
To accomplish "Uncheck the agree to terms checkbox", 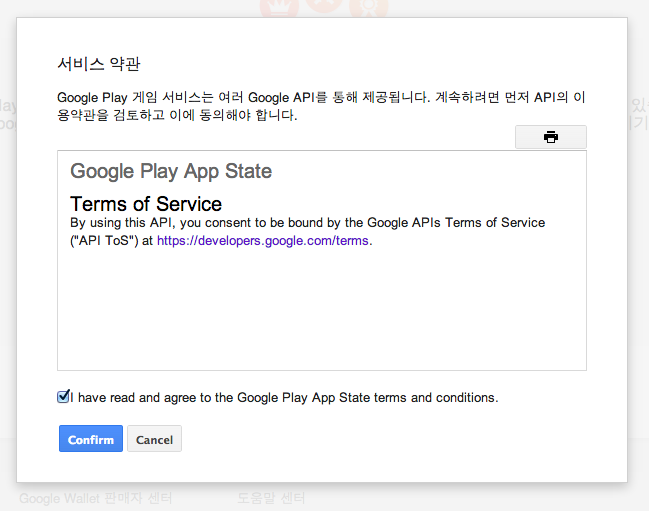I will 63,397.
